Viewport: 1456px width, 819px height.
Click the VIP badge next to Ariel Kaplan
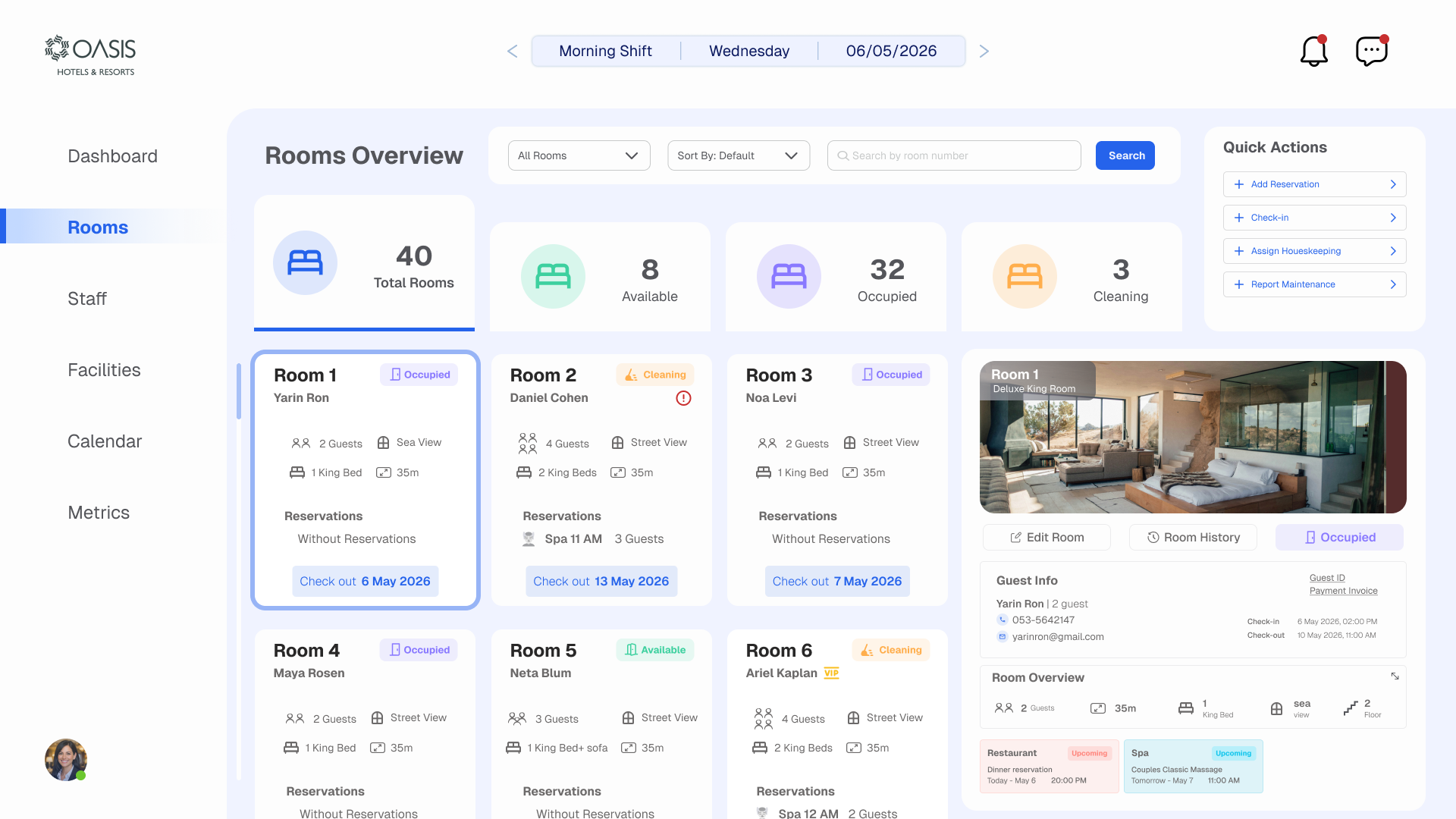point(831,673)
